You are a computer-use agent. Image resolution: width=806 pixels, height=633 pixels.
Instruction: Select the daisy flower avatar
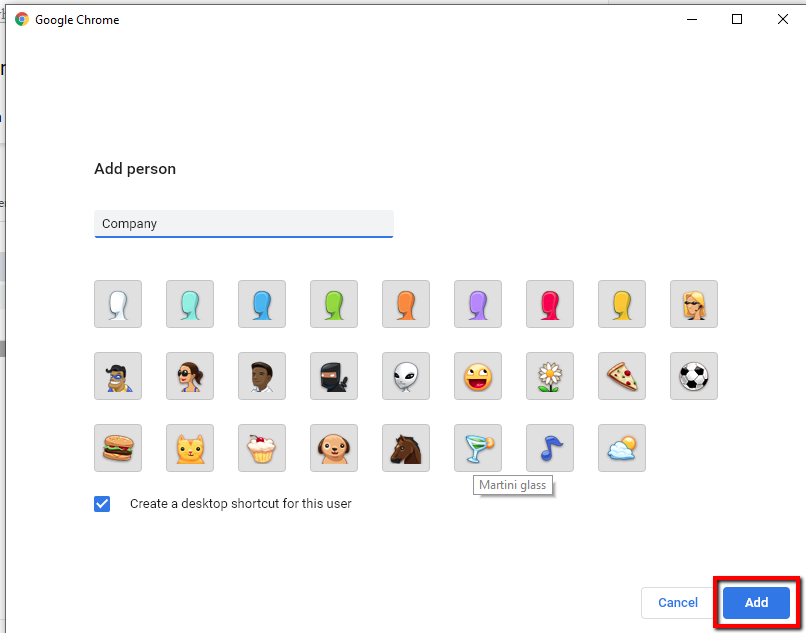point(549,376)
